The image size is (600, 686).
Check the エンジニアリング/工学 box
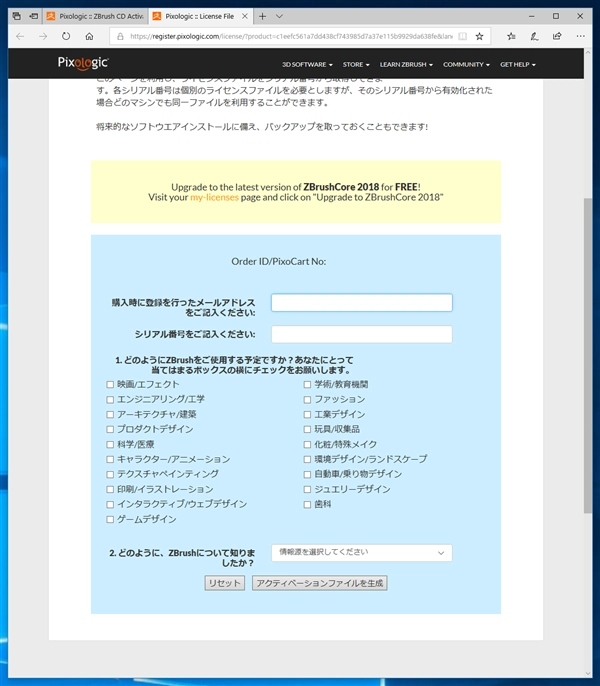tap(110, 400)
